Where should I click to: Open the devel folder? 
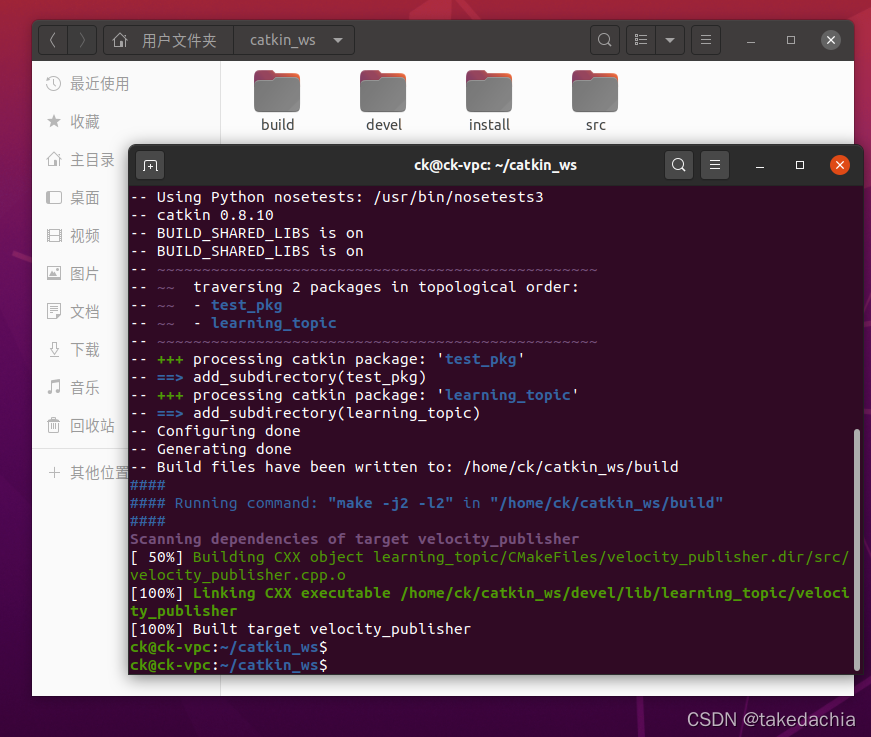click(383, 101)
